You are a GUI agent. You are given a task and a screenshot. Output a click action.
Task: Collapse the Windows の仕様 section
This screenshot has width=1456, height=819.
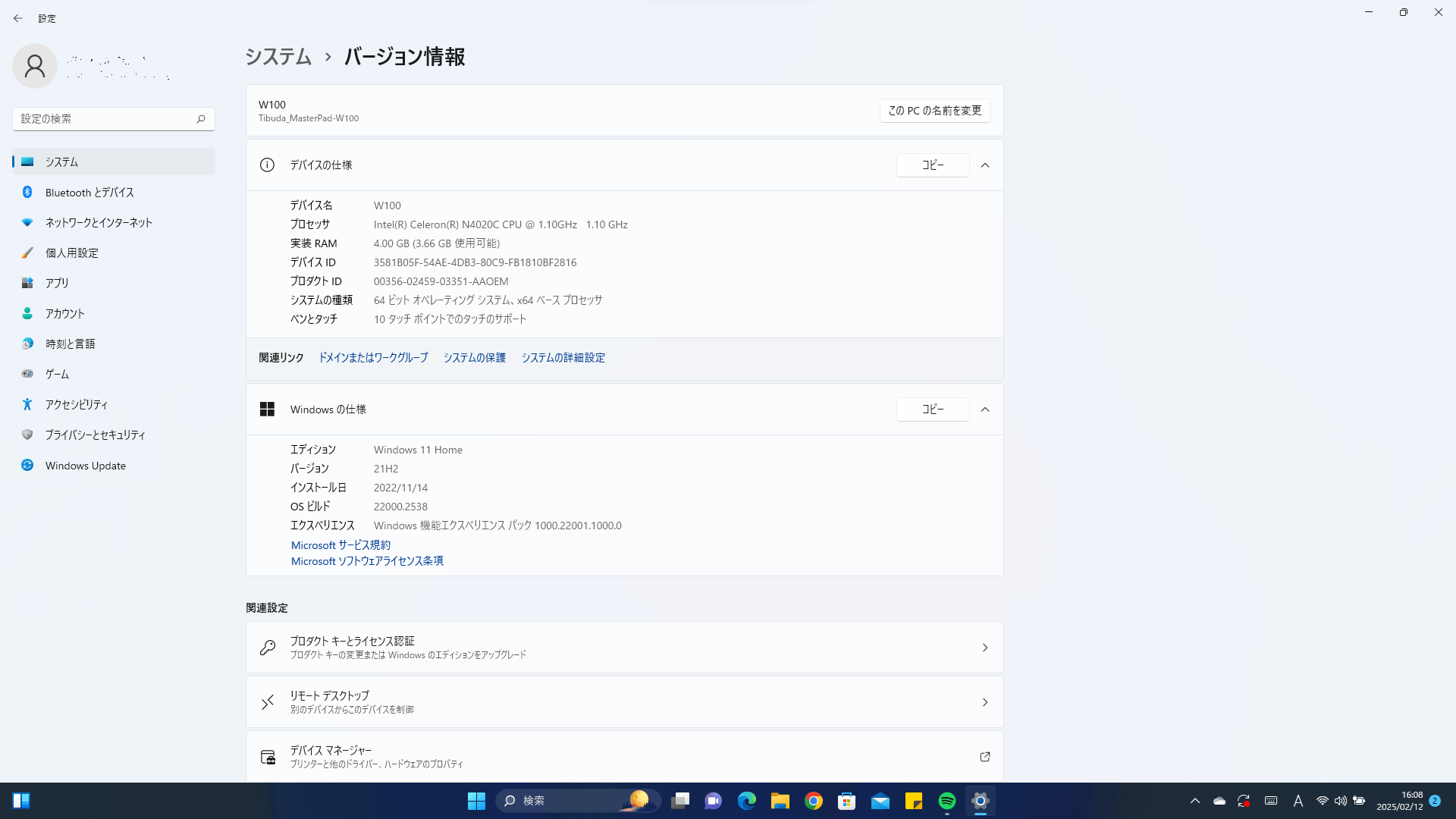pyautogui.click(x=985, y=409)
